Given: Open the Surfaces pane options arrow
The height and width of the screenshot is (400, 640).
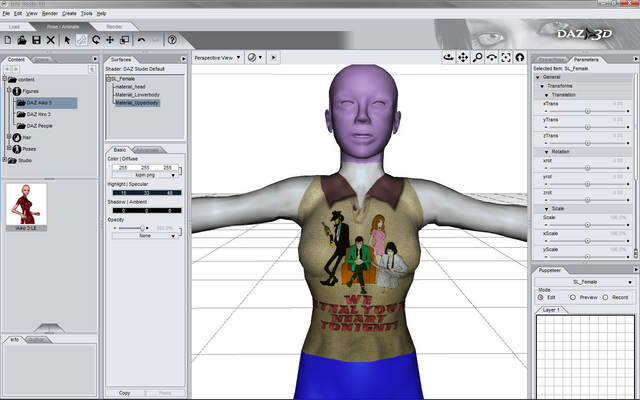Looking at the screenshot, I should (184, 59).
